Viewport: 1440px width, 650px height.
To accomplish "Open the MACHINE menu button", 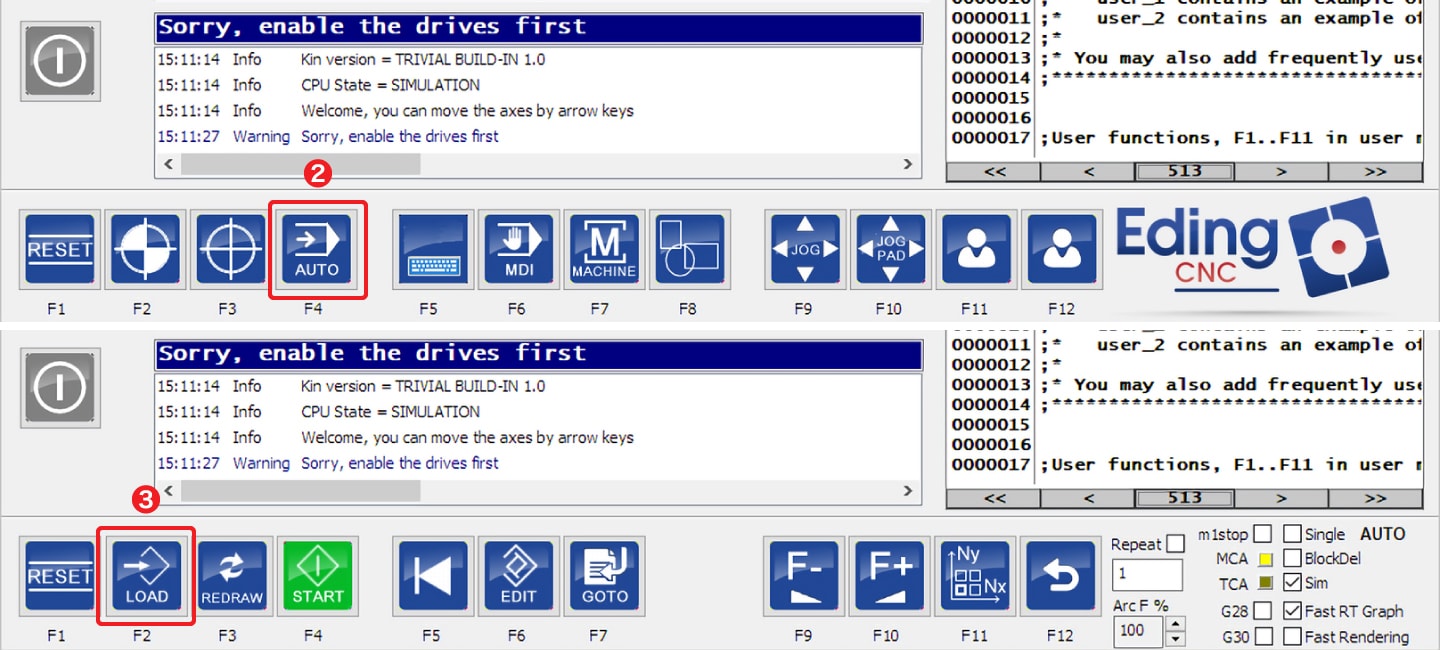I will coord(603,249).
